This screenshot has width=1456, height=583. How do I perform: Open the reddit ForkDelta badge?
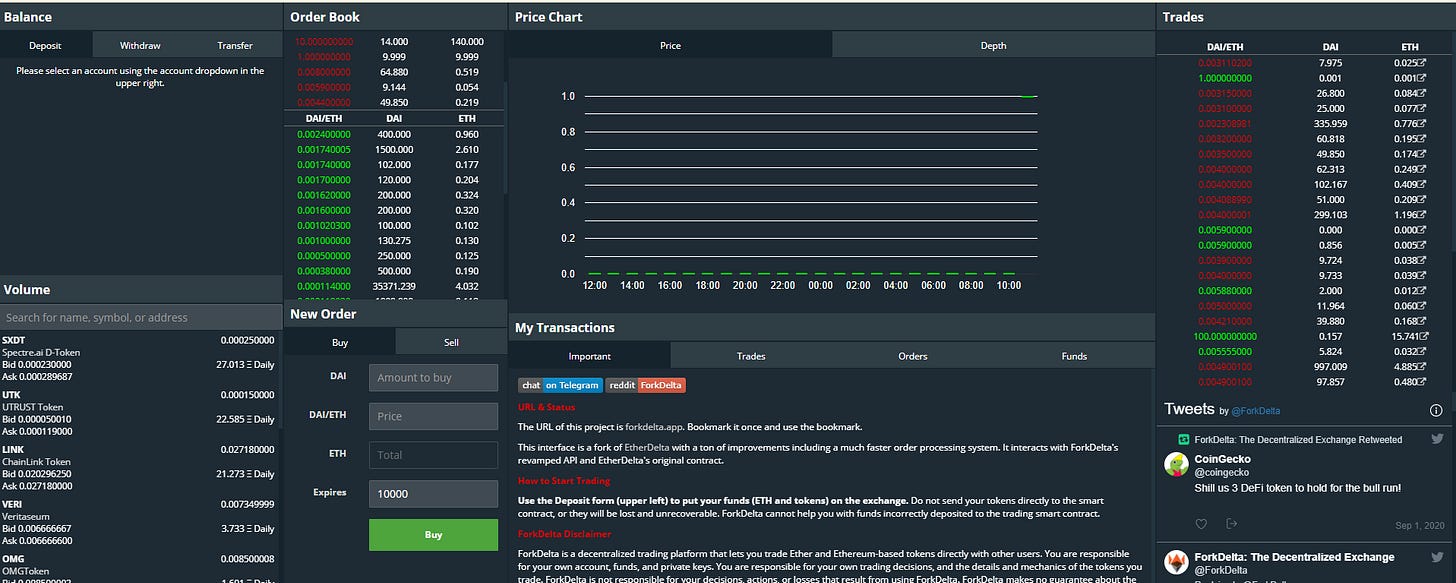(x=646, y=385)
